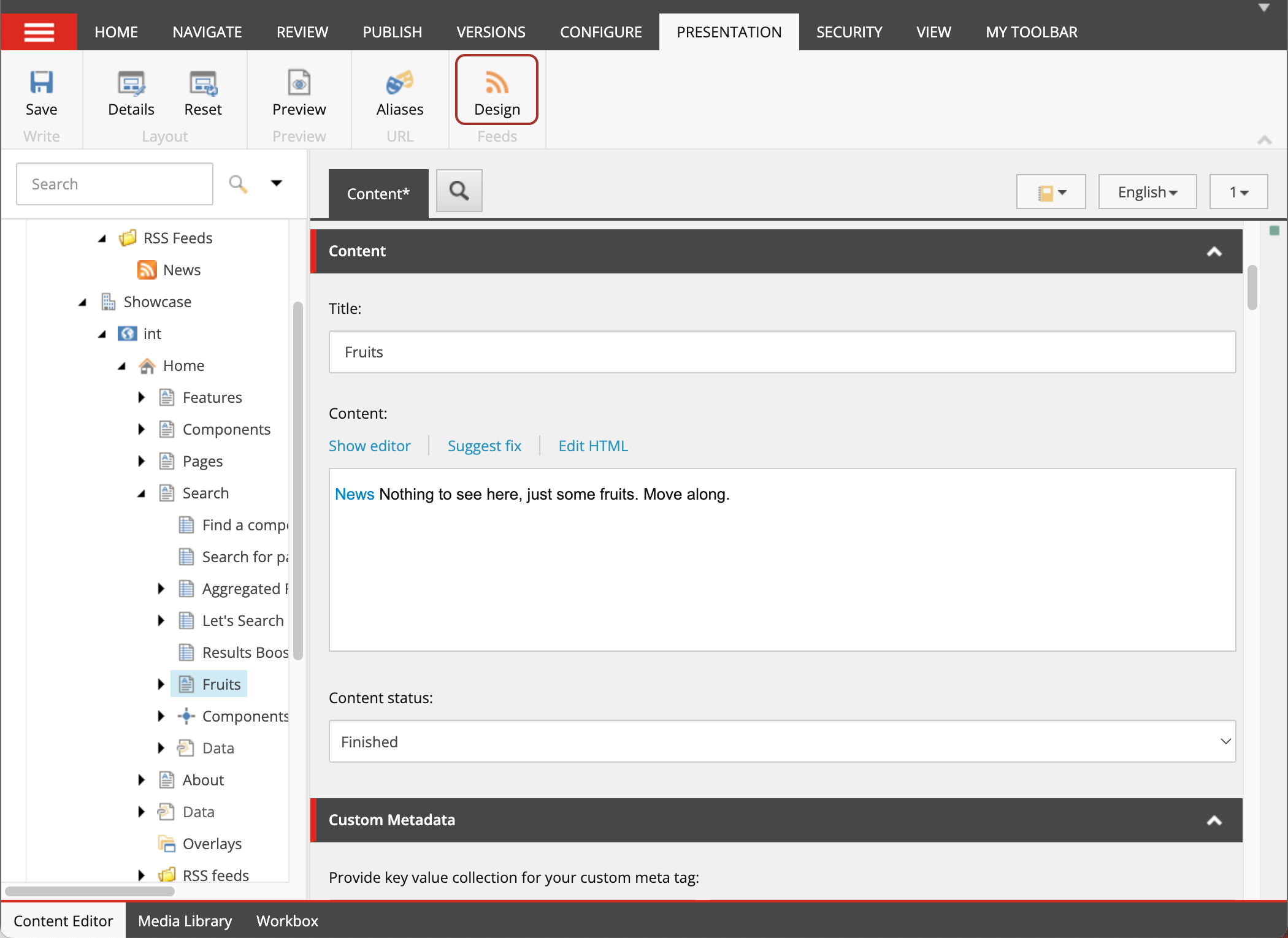The width and height of the screenshot is (1288, 938).
Task: Click the Find a component page icon
Action: (186, 525)
